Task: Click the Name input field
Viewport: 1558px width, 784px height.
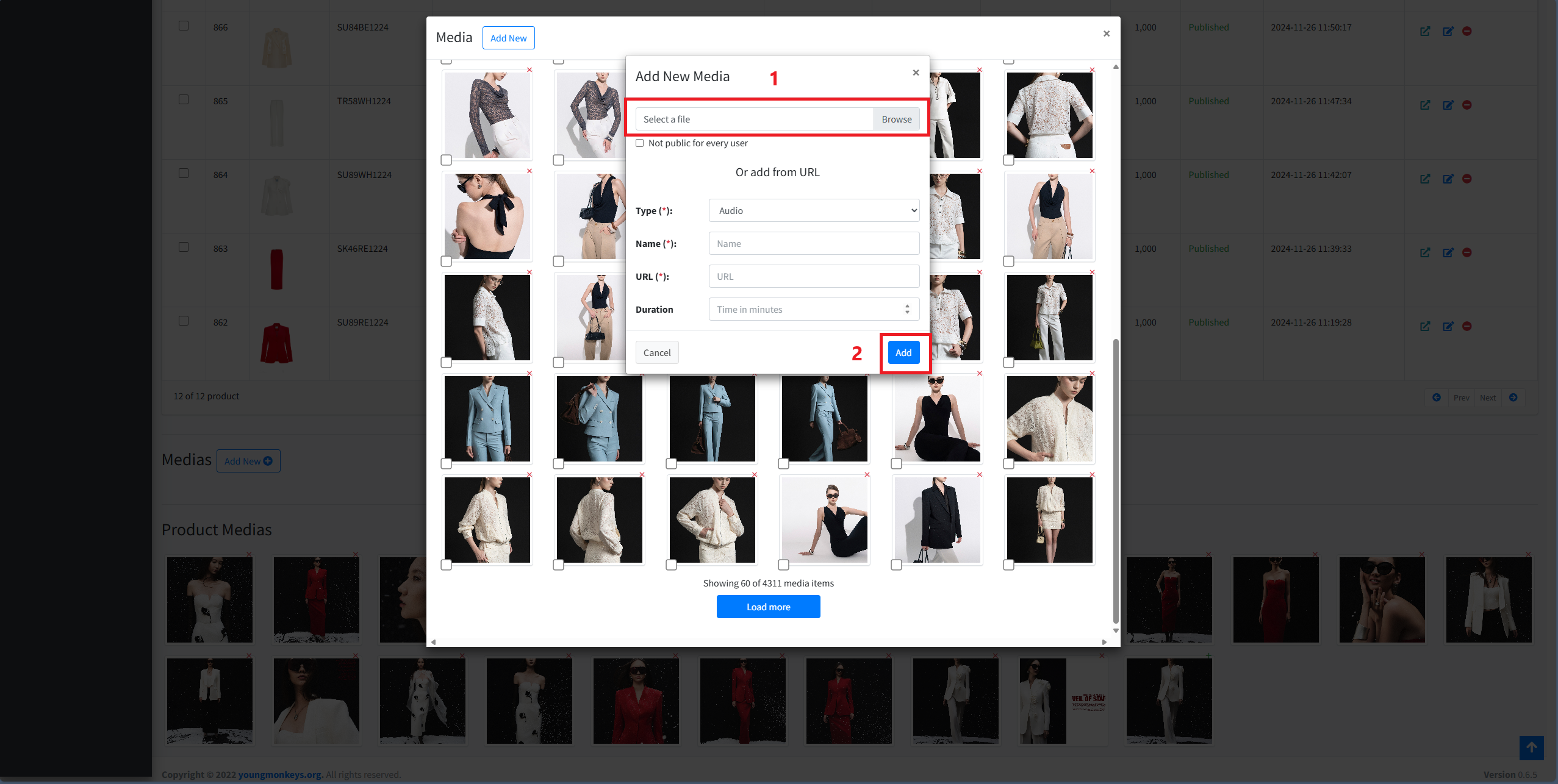Action: (x=814, y=243)
